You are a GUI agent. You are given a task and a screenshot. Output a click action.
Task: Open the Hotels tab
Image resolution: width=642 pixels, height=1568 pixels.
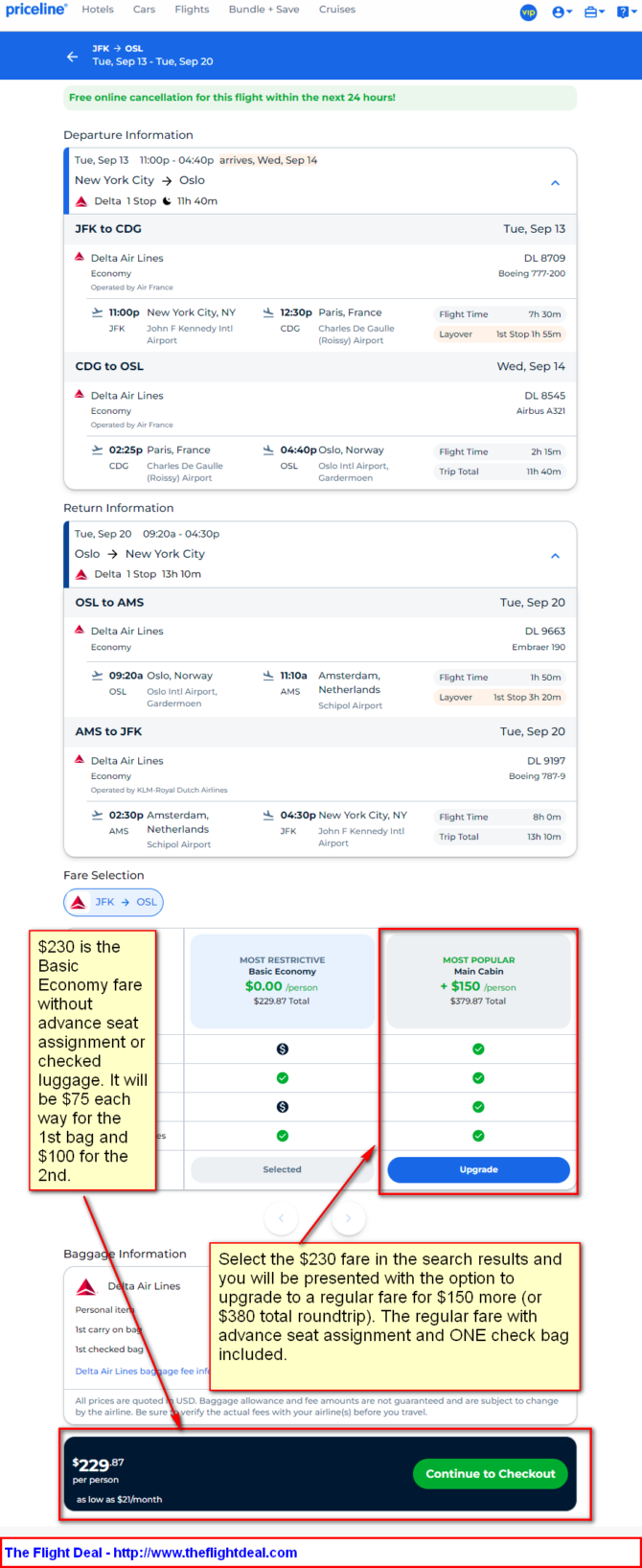98,10
